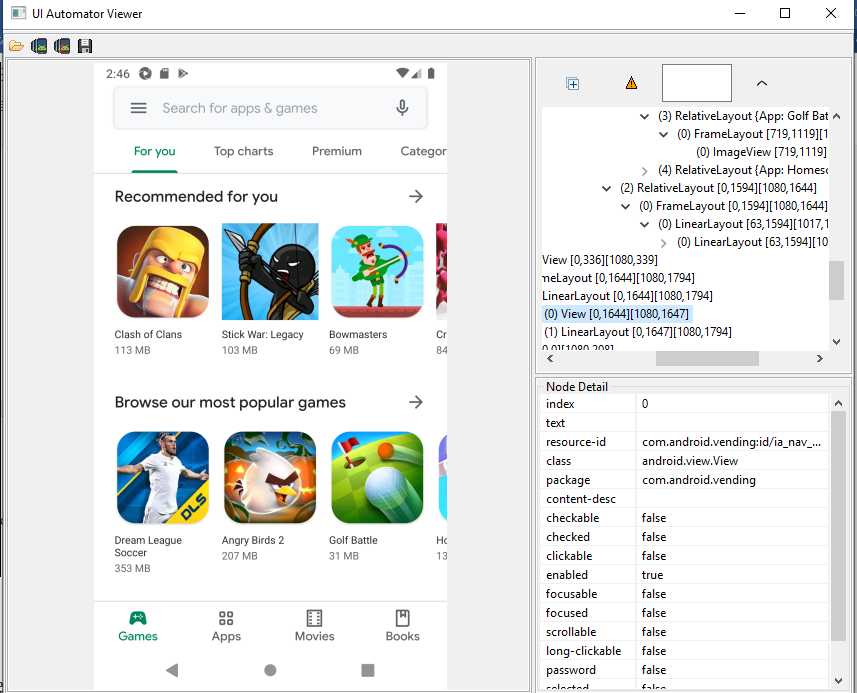Open the Premium tab in Play Store

[337, 151]
